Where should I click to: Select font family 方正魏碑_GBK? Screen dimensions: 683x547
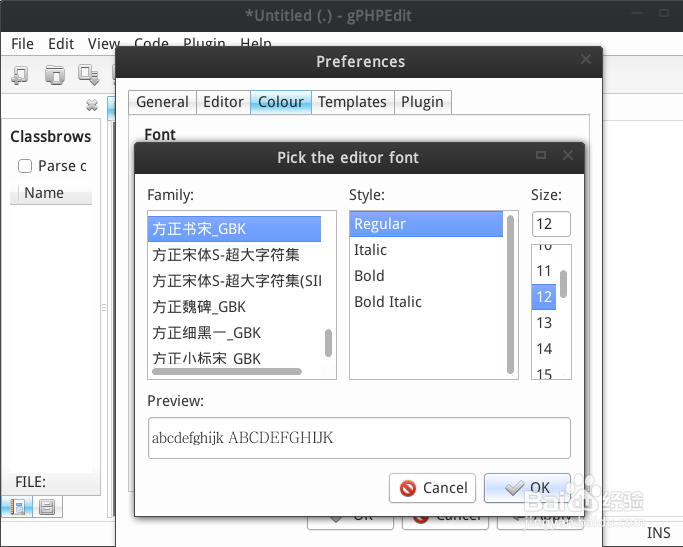(234, 307)
